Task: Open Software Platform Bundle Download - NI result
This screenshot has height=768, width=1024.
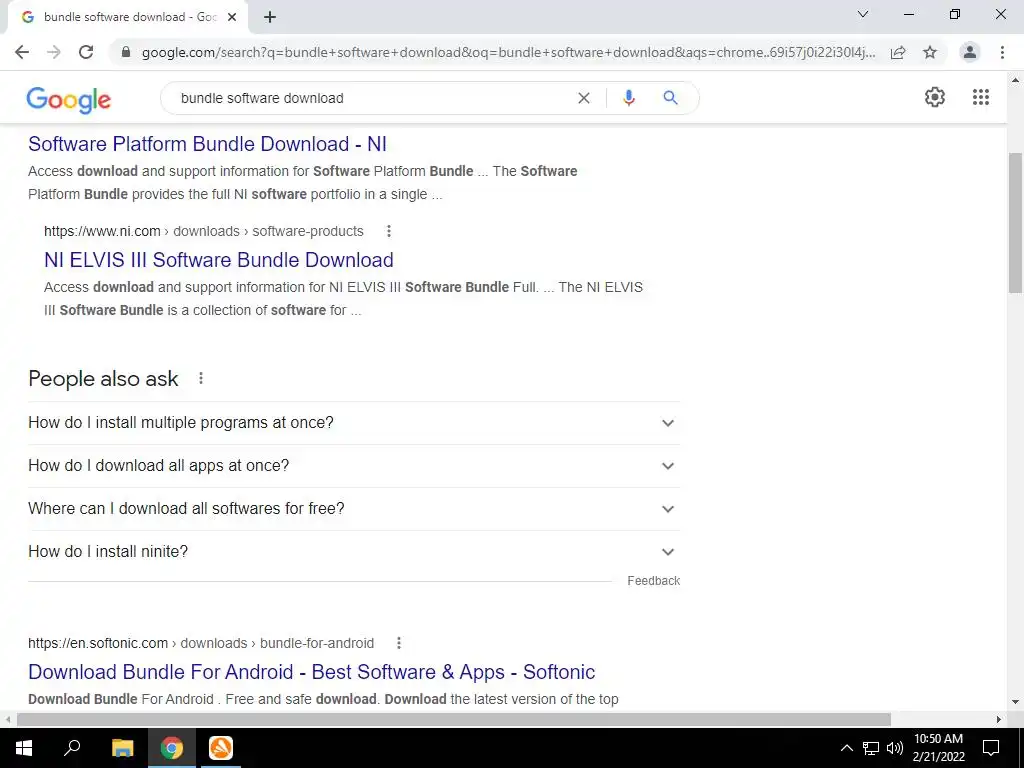Action: tap(208, 144)
